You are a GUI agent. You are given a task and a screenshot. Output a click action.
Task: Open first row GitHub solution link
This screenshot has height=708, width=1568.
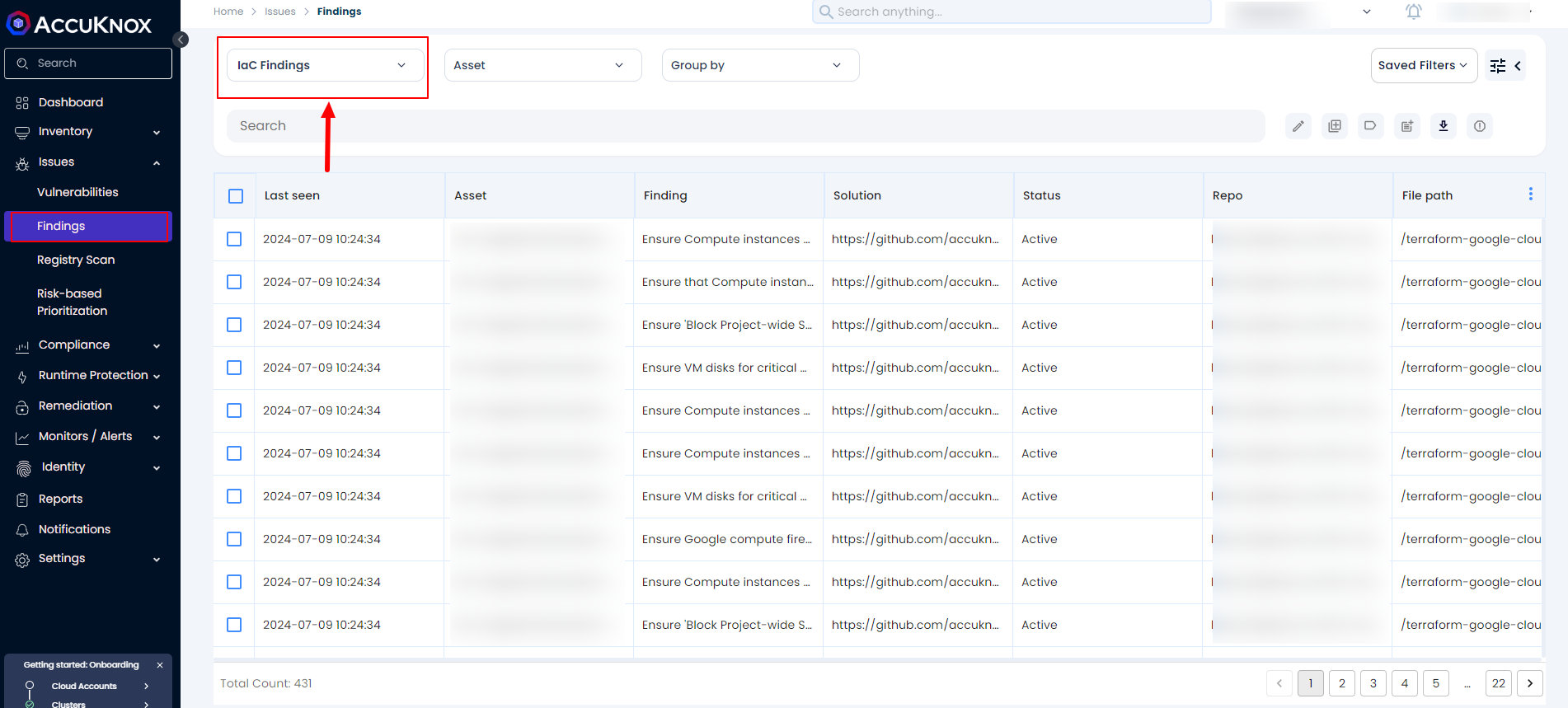pyautogui.click(x=915, y=239)
